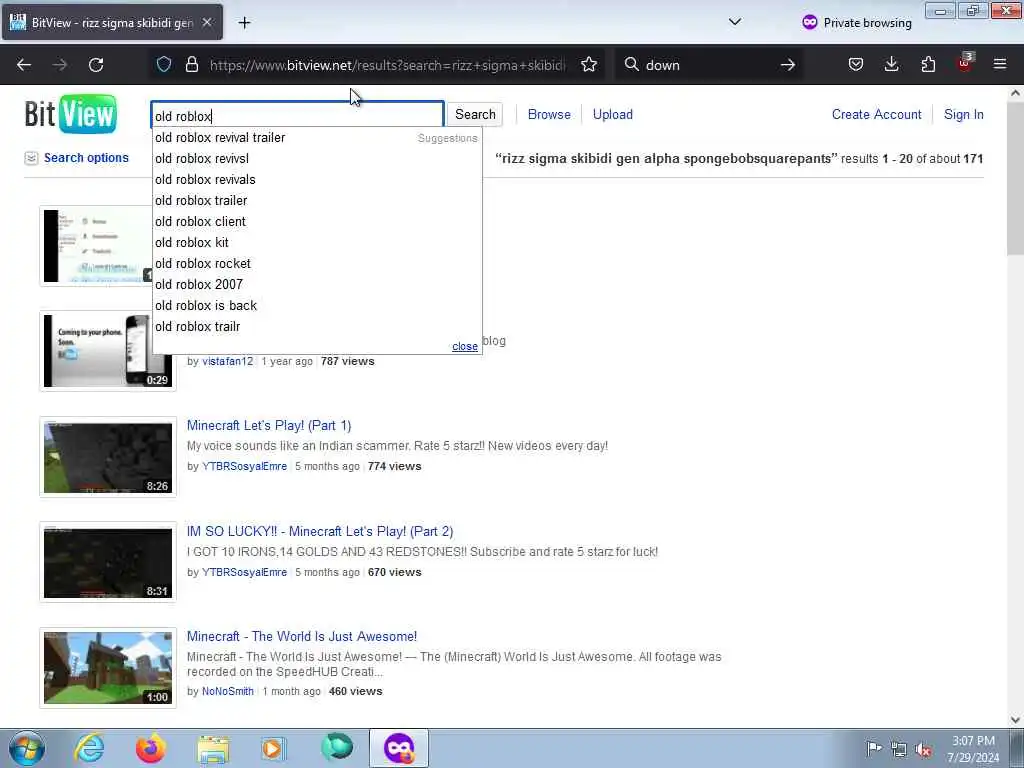Close the BitView tab
This screenshot has width=1024, height=768.
click(207, 22)
